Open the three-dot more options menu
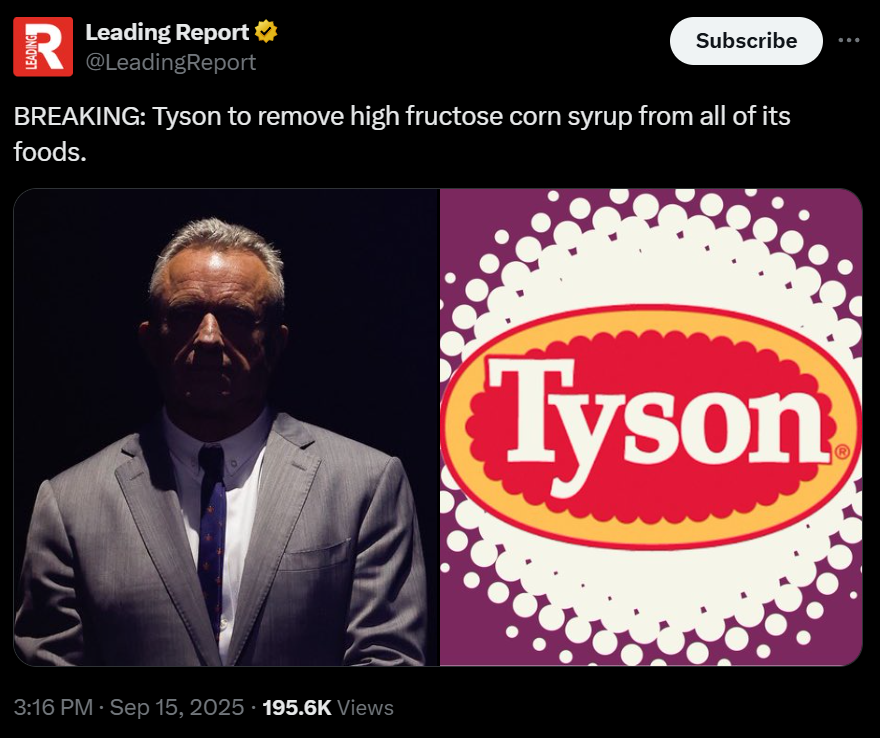This screenshot has width=880, height=738. coord(849,40)
